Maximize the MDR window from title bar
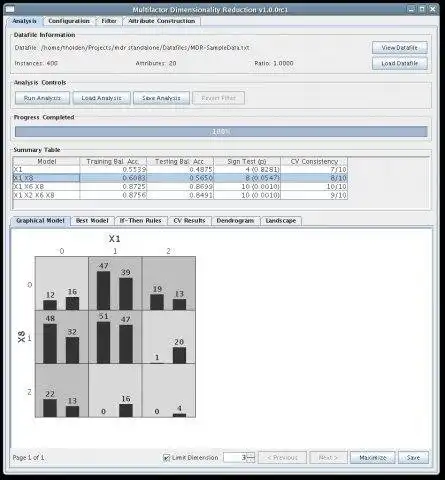This screenshot has height=480, width=445. click(x=422, y=9)
